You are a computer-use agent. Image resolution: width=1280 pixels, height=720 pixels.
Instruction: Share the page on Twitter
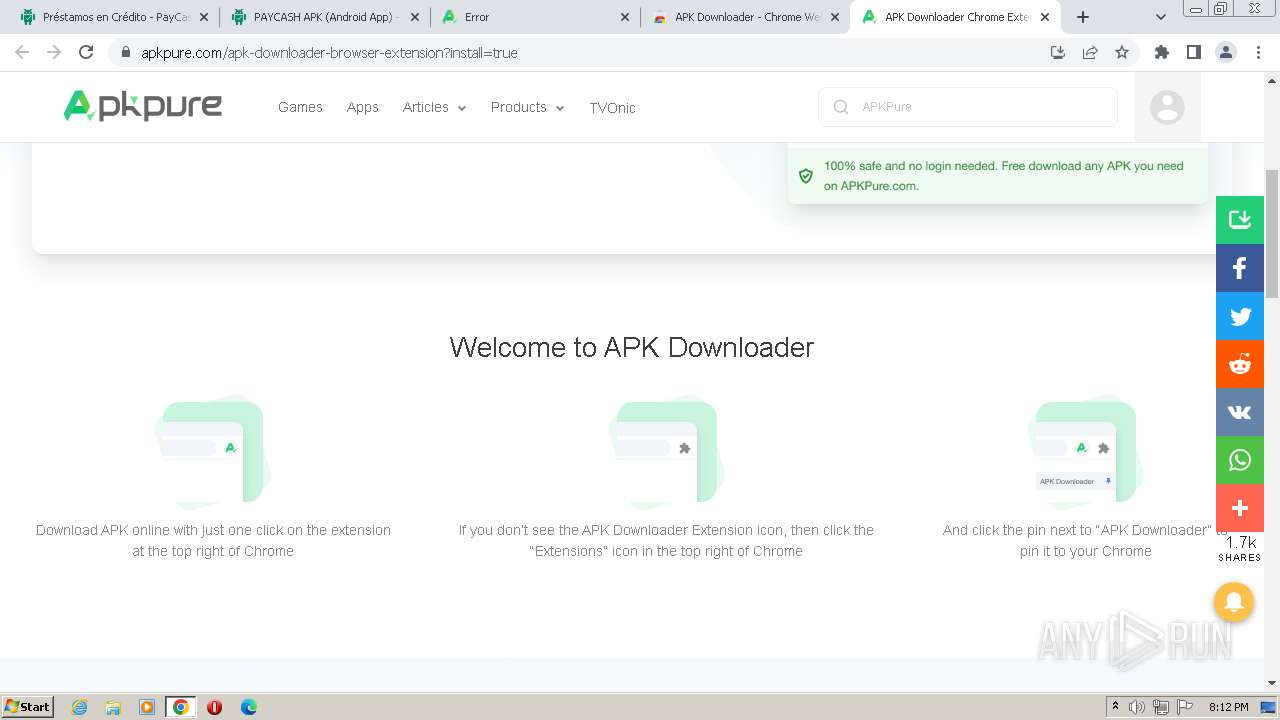click(x=1240, y=316)
